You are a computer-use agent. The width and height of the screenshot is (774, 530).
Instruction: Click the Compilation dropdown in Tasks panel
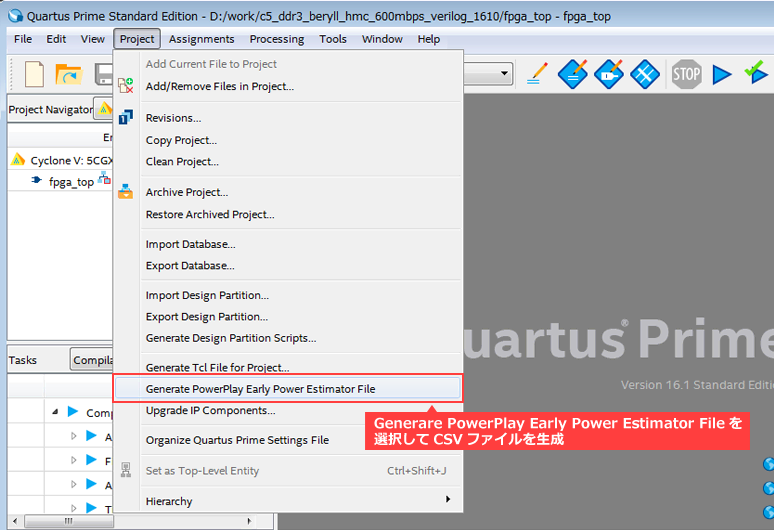(92, 360)
